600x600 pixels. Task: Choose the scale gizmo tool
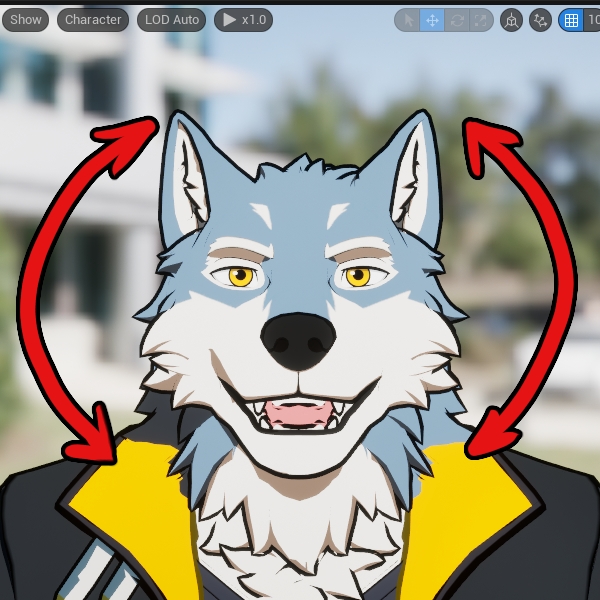click(x=481, y=20)
